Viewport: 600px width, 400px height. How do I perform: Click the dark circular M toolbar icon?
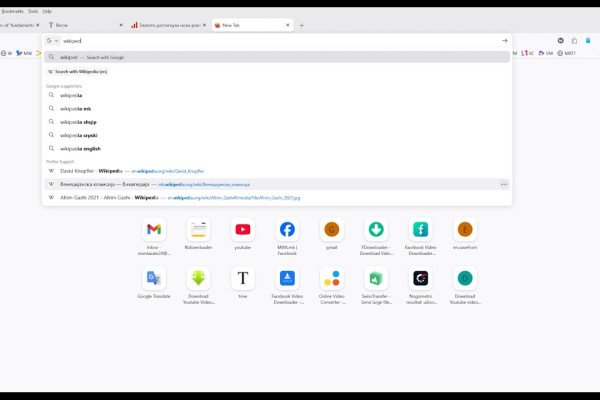click(560, 41)
